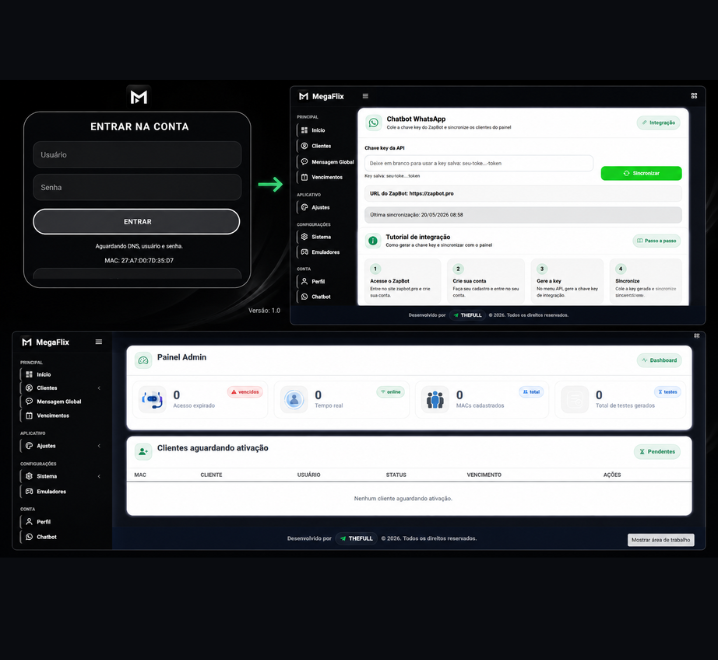The height and width of the screenshot is (660, 718).
Task: Expand Clientes chevron in Painel Admin sidebar
Action: point(99,388)
